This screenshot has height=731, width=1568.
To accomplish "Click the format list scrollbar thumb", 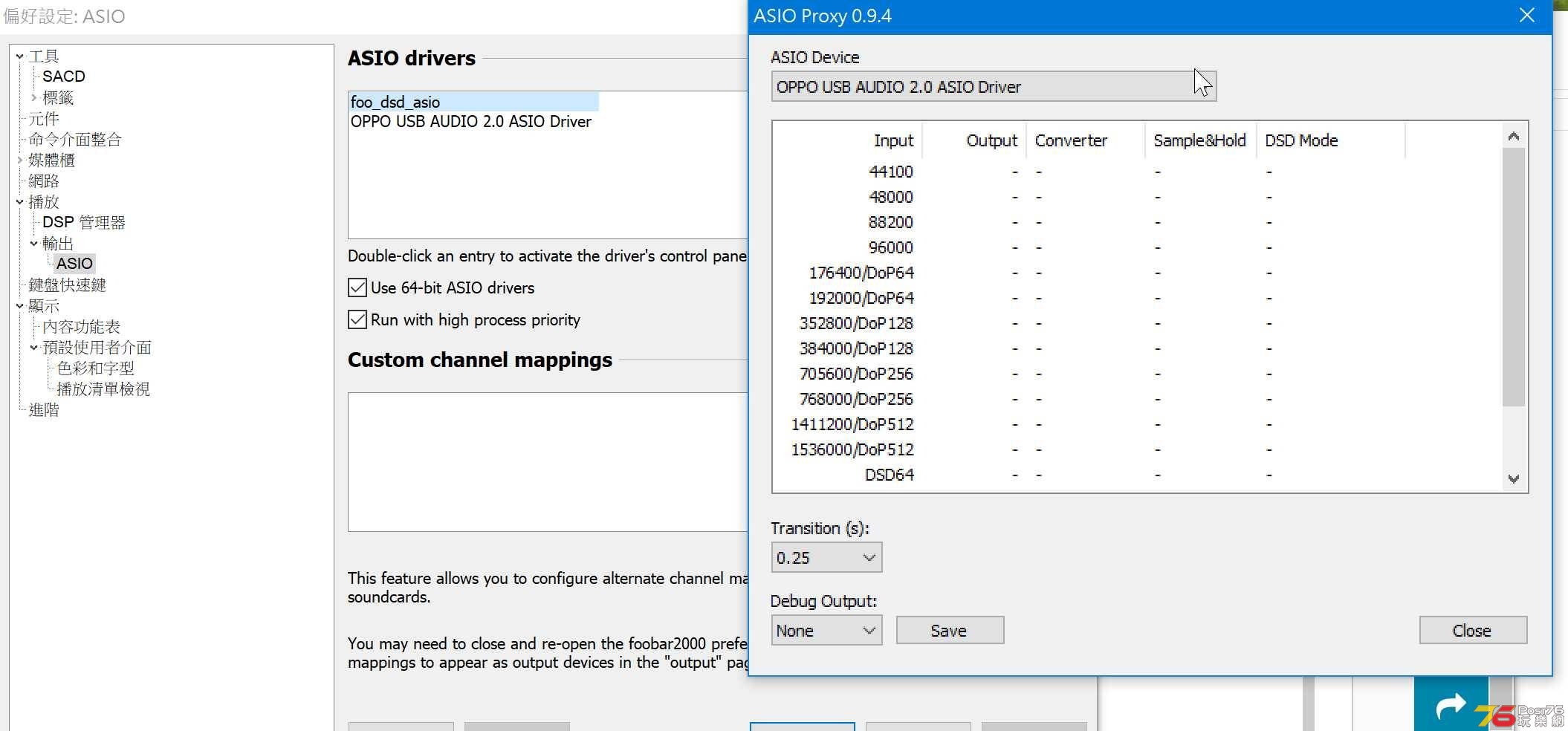I will [1514, 277].
